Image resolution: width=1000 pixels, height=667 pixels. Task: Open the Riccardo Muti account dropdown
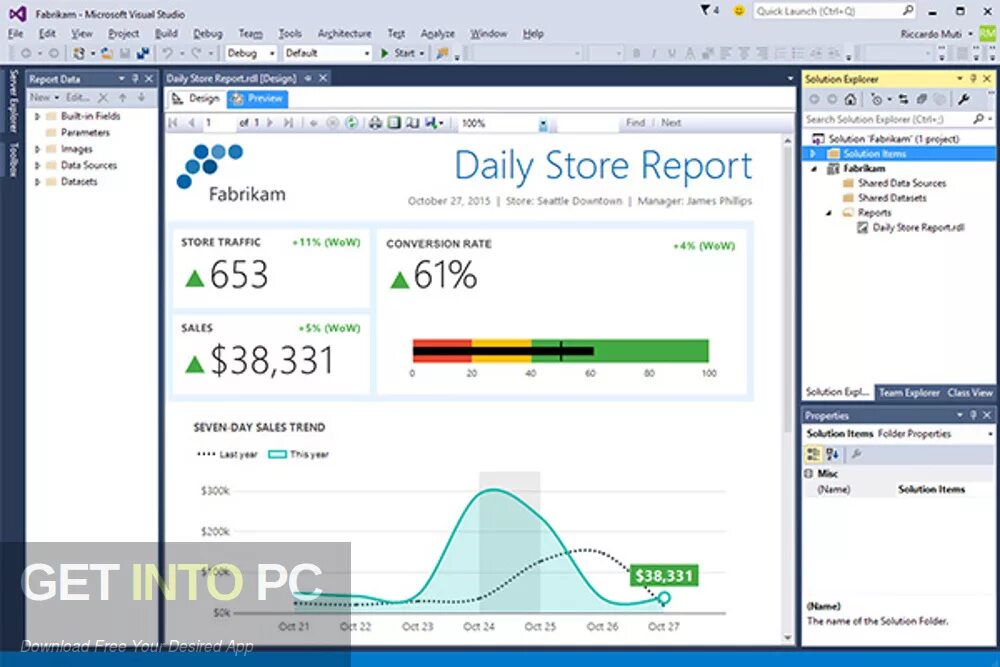936,34
